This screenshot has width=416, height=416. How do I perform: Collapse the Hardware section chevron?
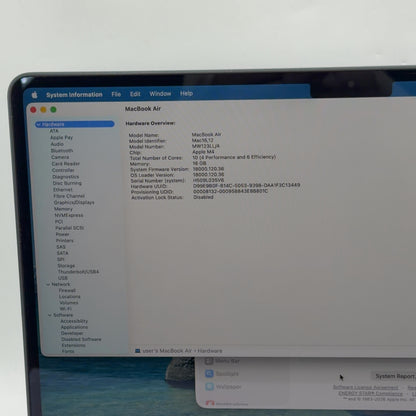coord(39,124)
